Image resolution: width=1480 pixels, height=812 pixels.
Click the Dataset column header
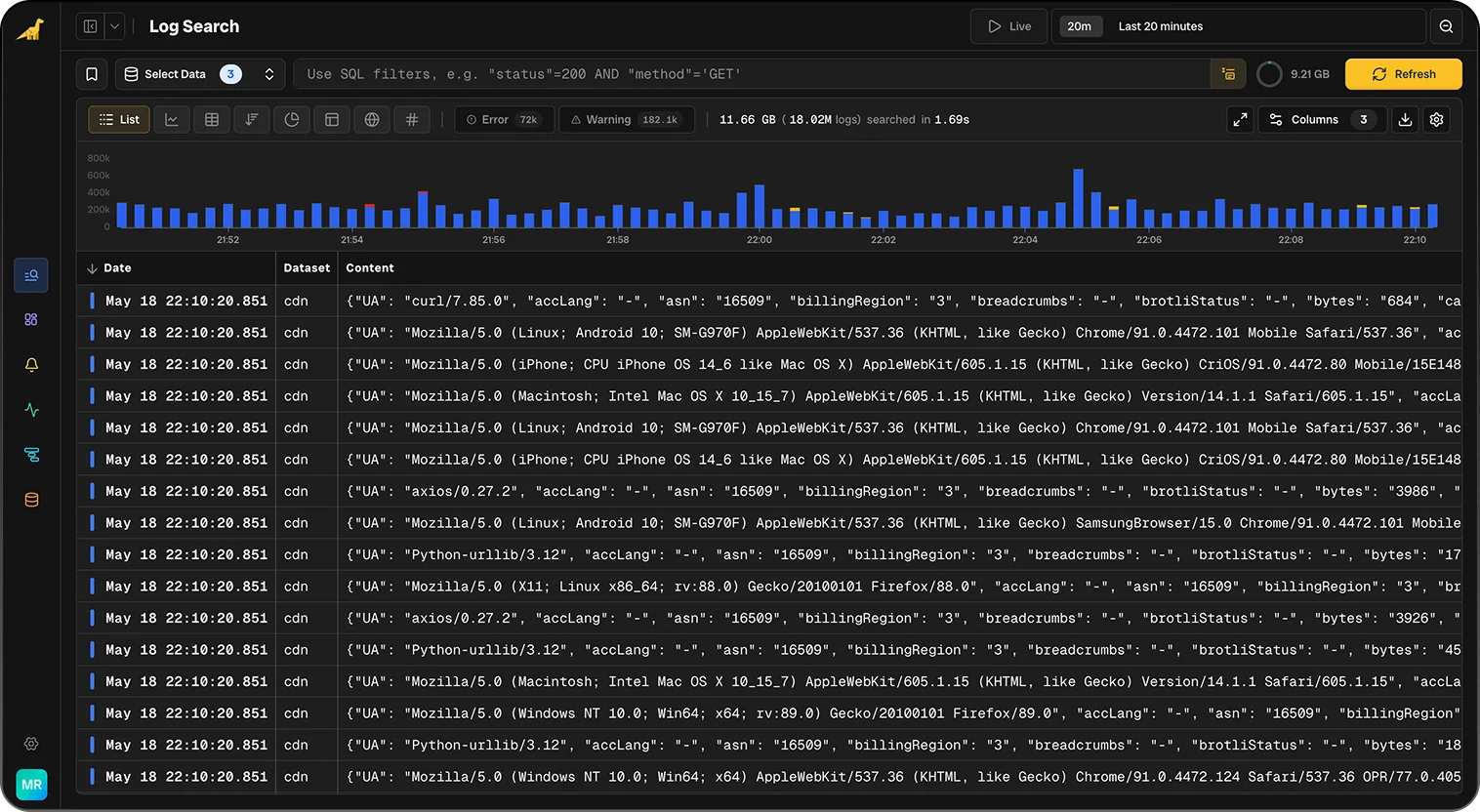307,267
